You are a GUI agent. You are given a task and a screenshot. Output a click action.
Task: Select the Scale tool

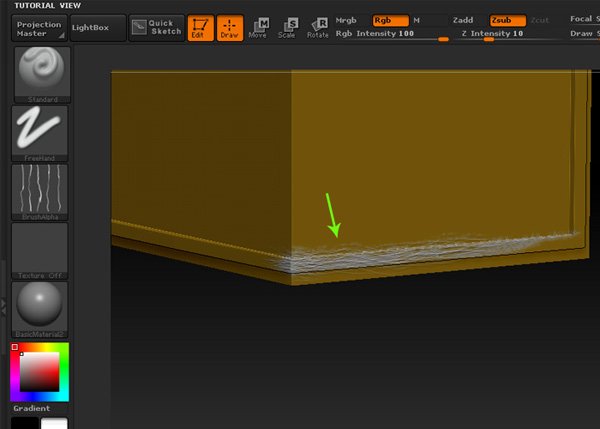(x=288, y=28)
